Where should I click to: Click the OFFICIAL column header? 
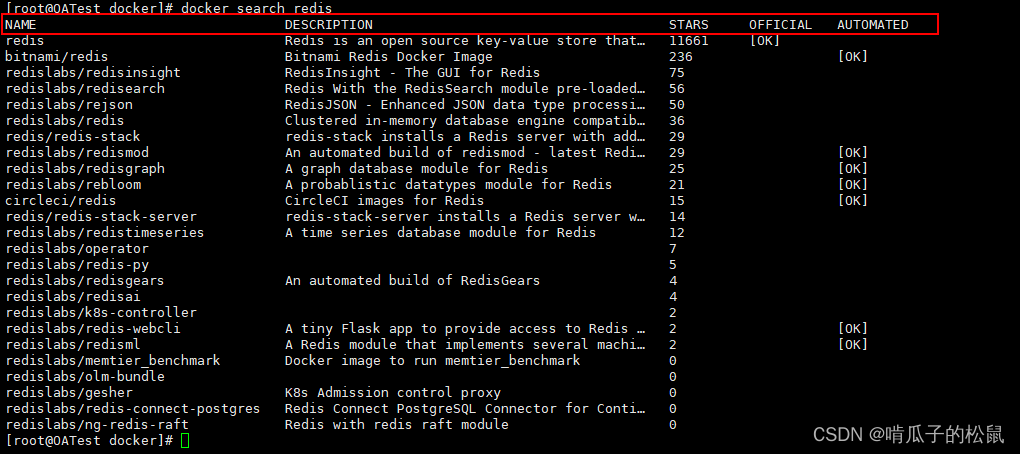(x=781, y=25)
